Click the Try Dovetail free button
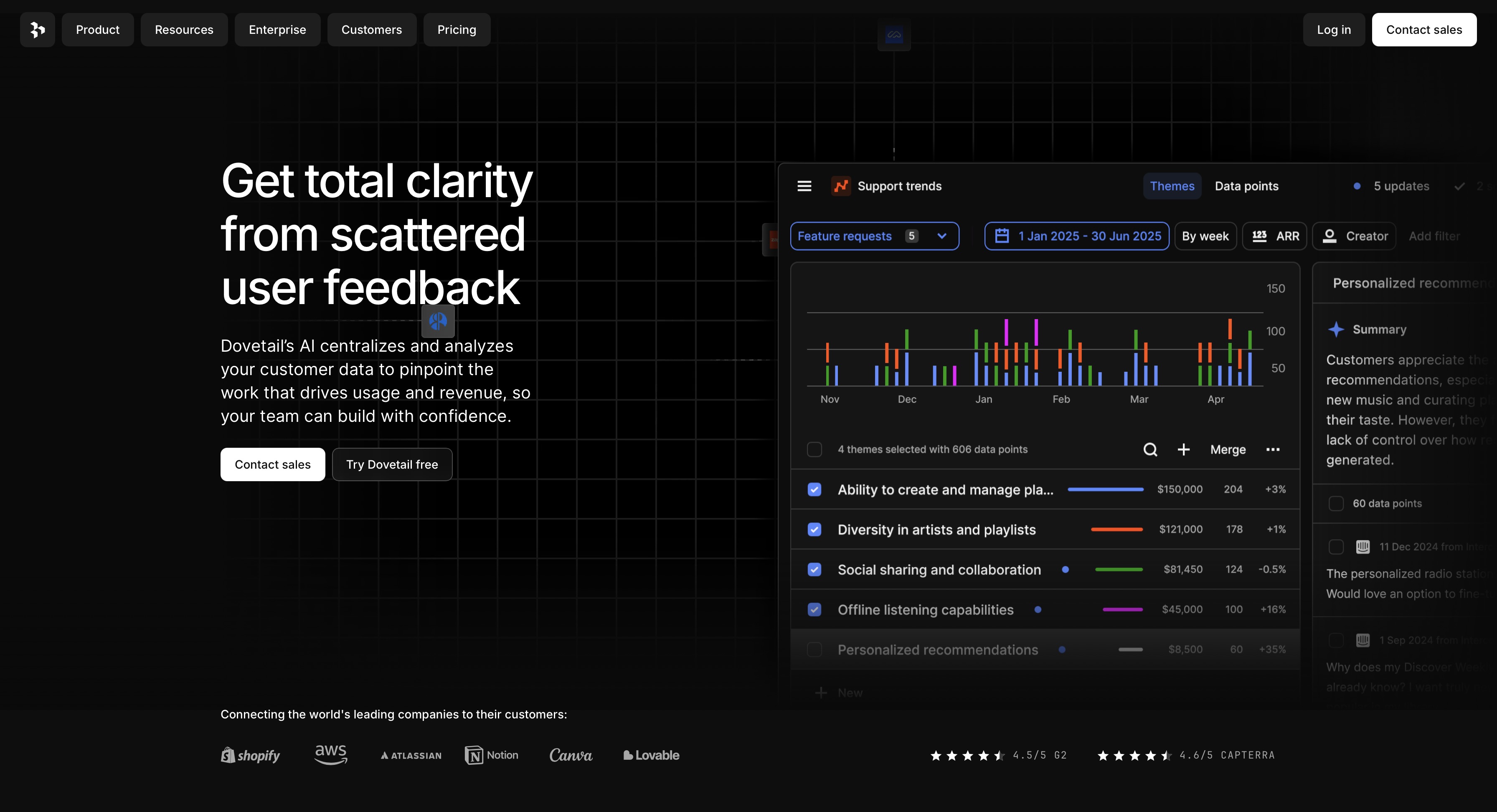The height and width of the screenshot is (812, 1497). click(x=392, y=464)
